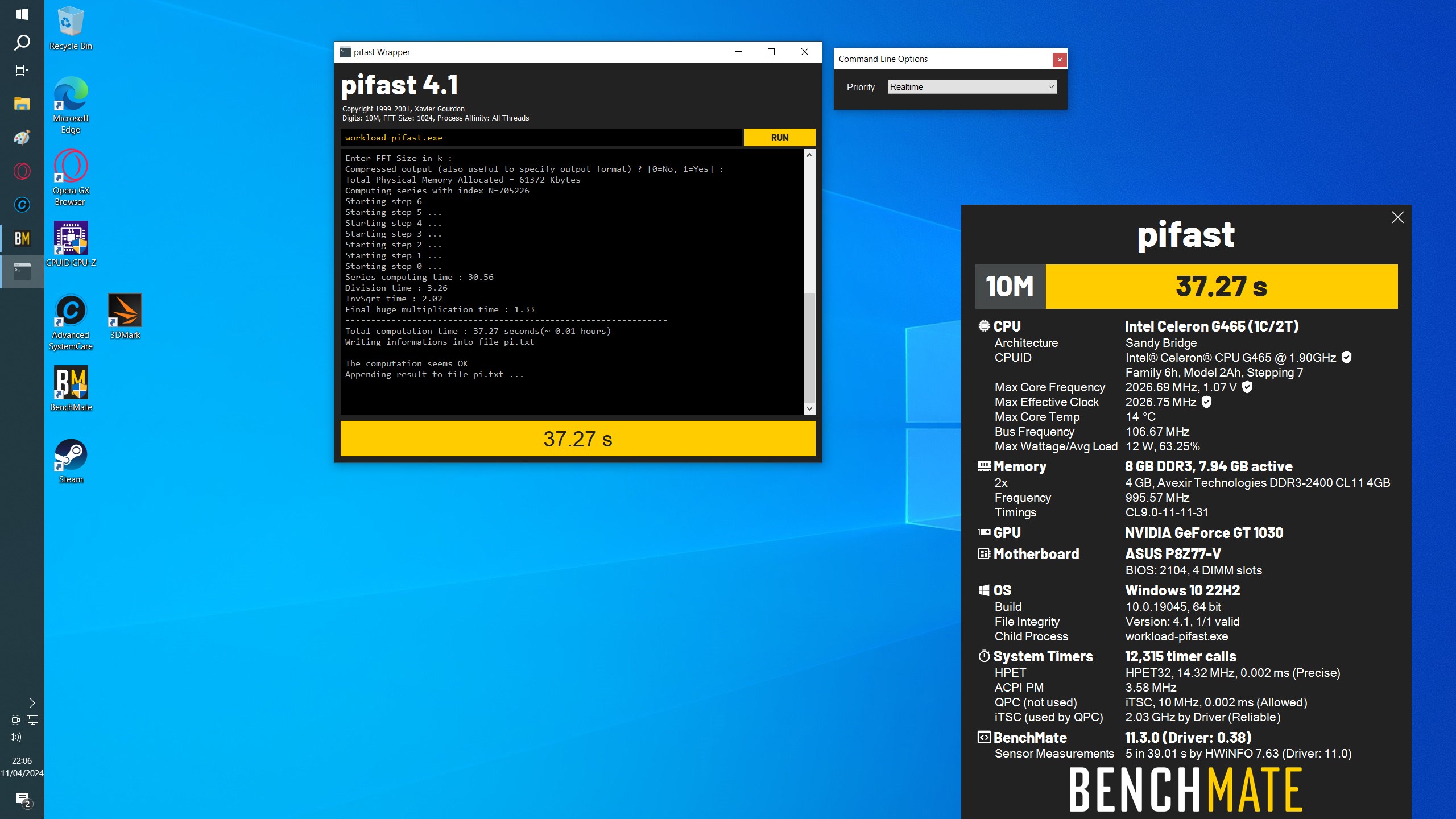Click 'CL9.0-11-11-31' timings value
This screenshot has height=819, width=1456.
click(x=1167, y=512)
